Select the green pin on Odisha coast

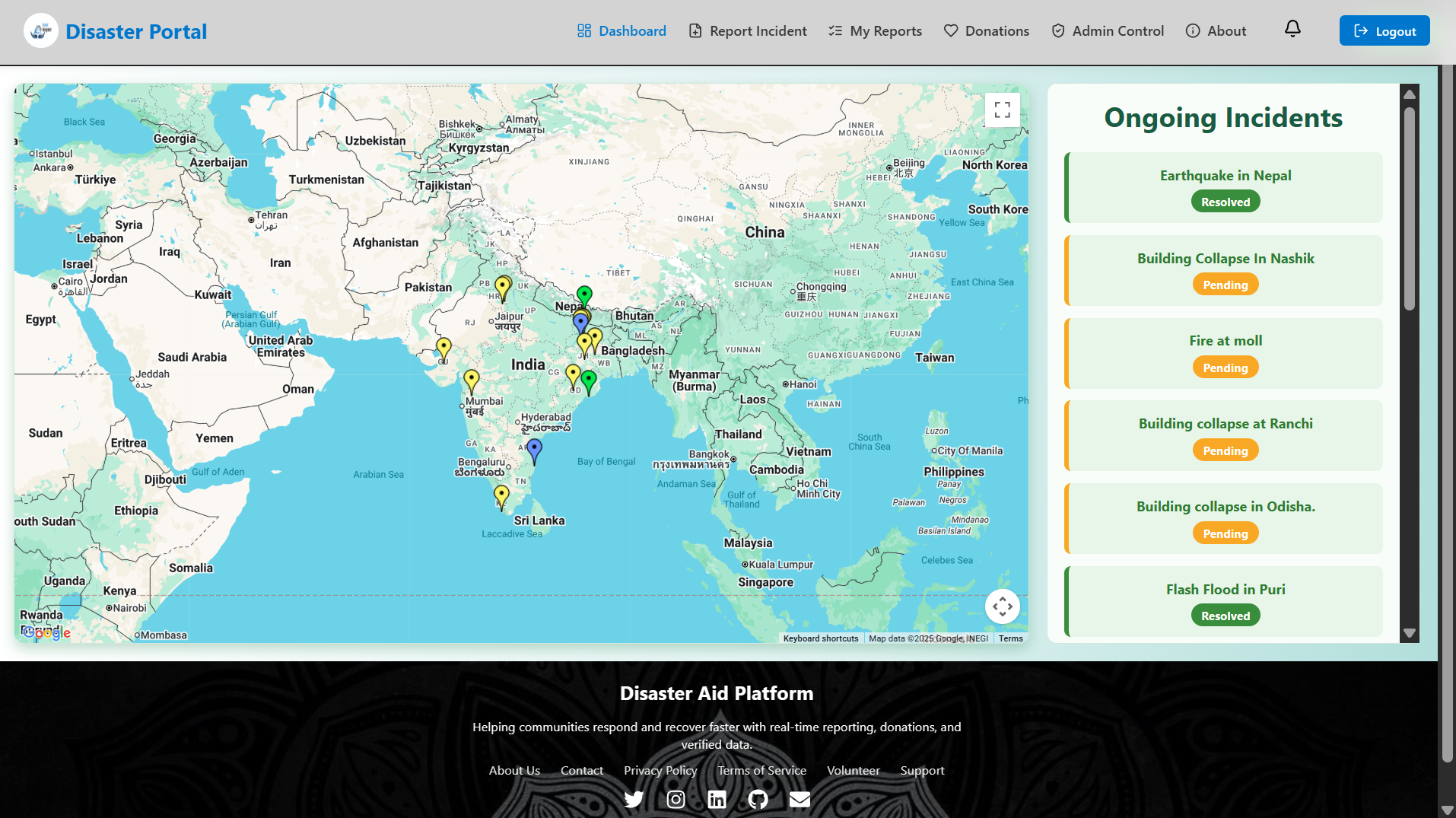click(x=589, y=381)
